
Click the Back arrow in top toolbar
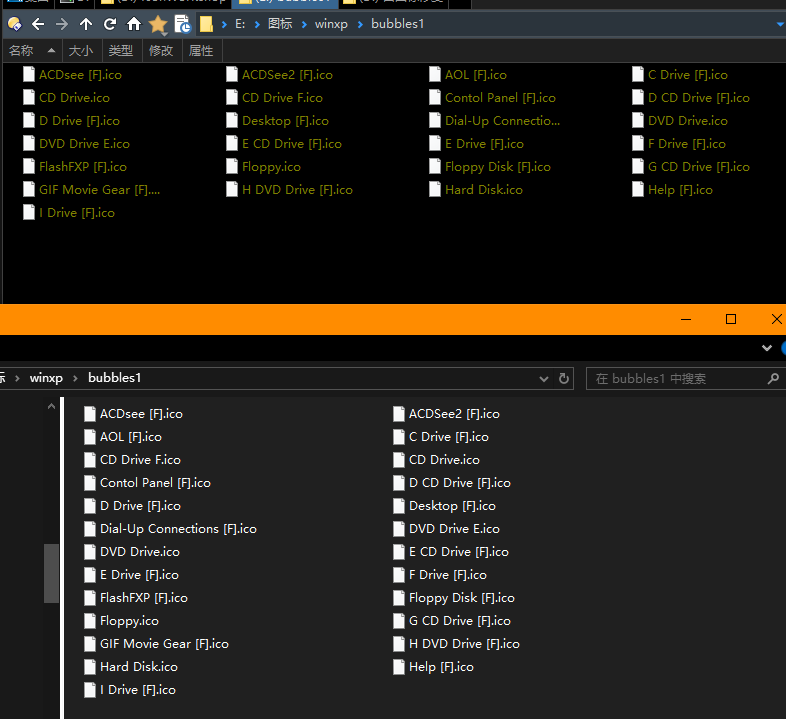[38, 23]
